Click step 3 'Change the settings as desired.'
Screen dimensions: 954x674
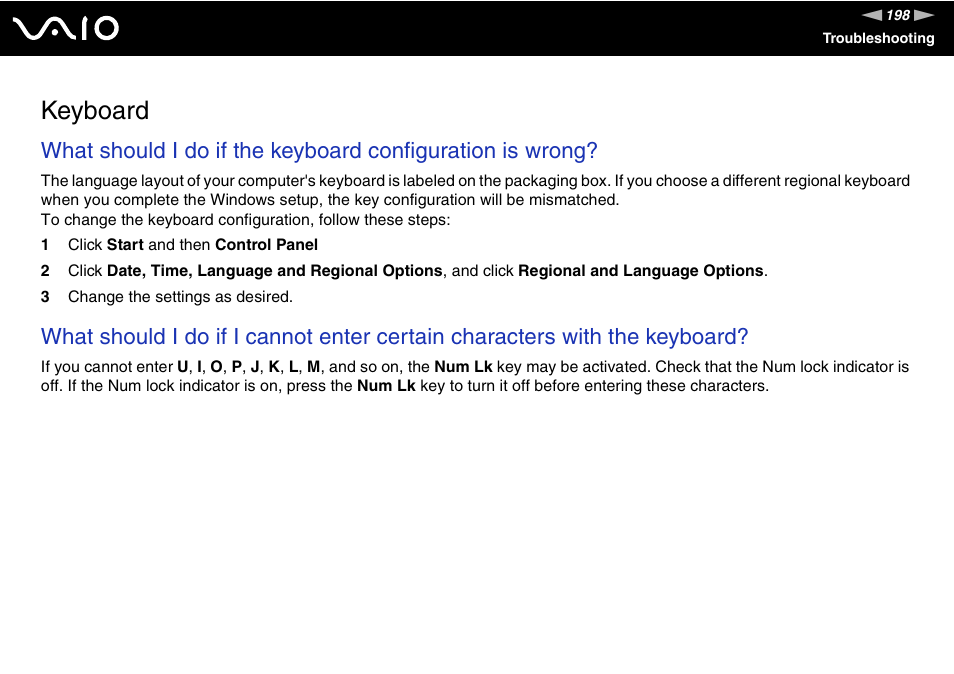tap(180, 297)
